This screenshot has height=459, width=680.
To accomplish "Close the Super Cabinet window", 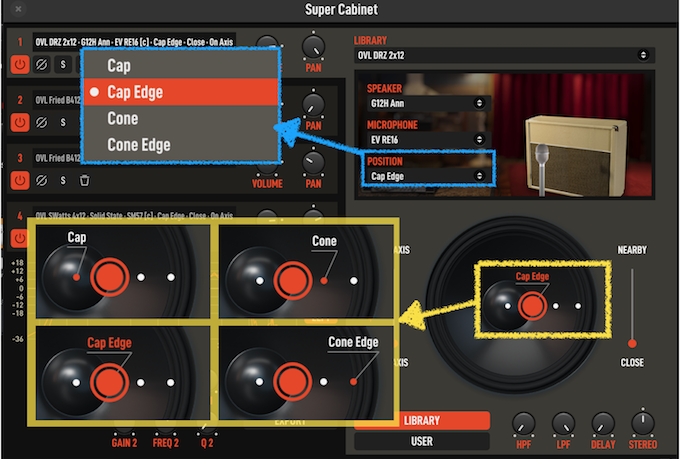I will pos(18,9).
